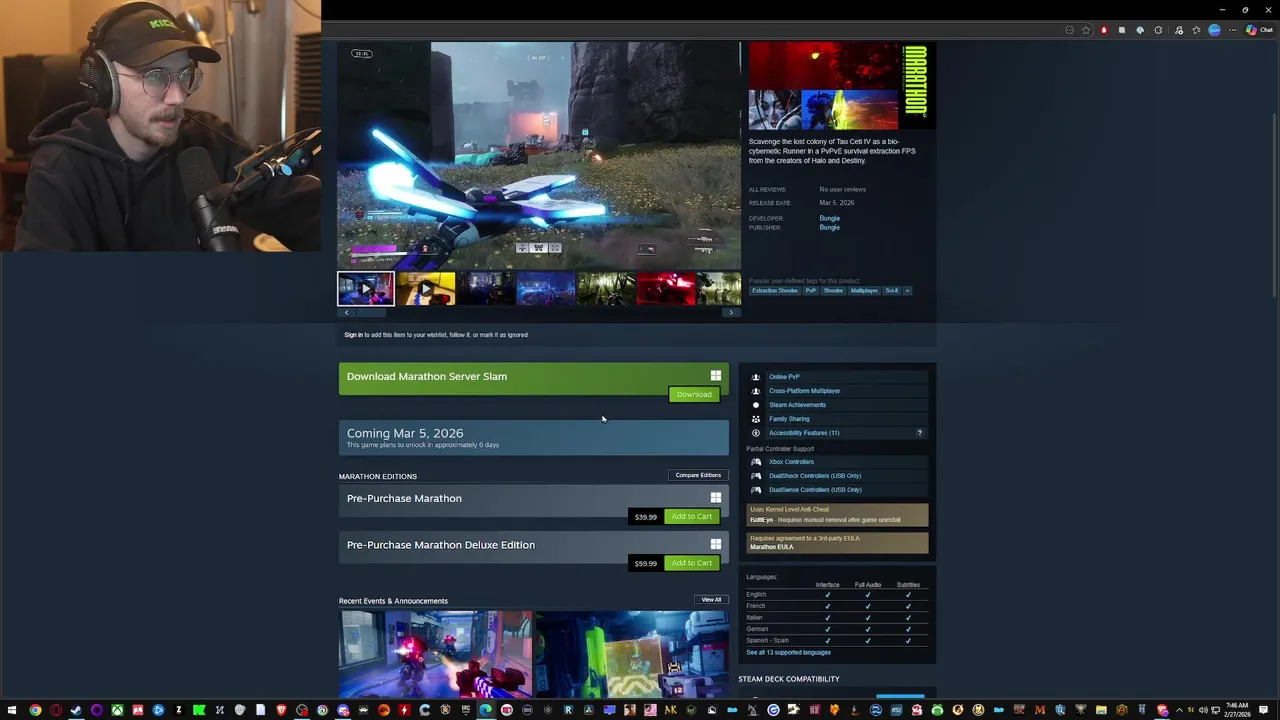Open Brave browser from the taskbar
This screenshot has height=720, width=1280.
pyautogui.click(x=281, y=710)
